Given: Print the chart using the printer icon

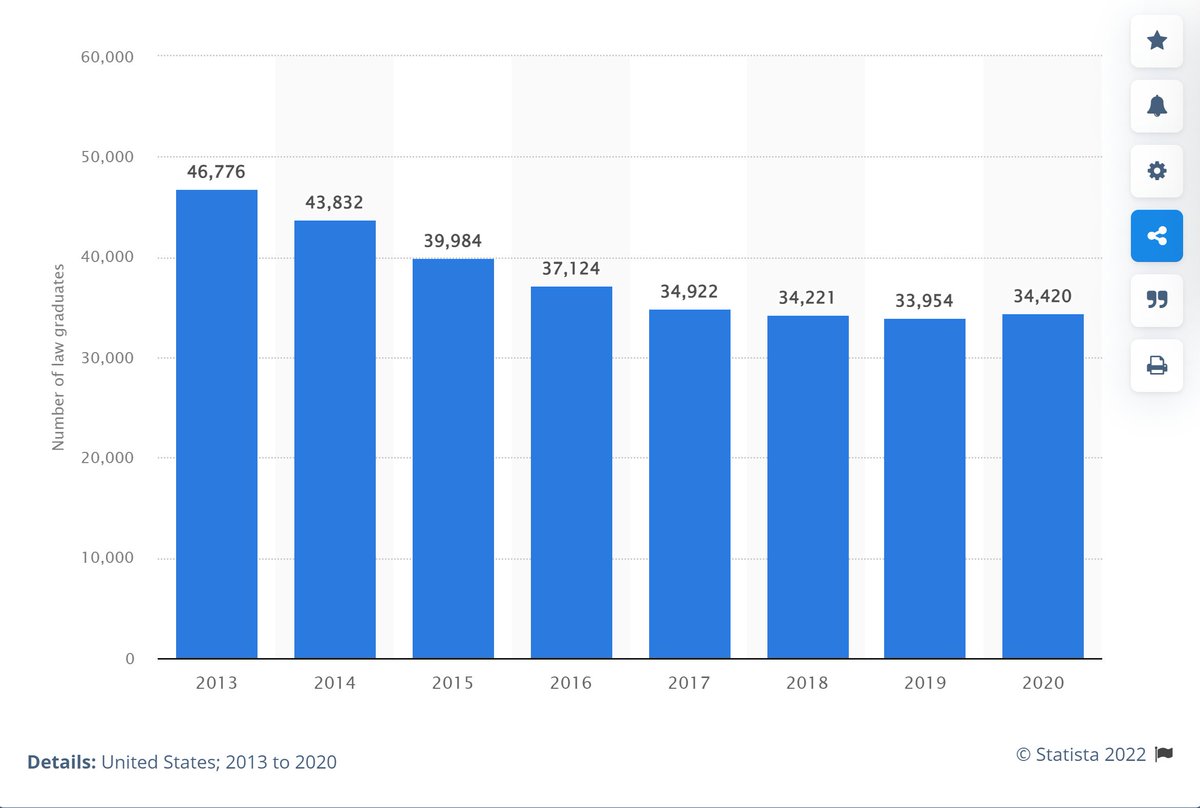Looking at the screenshot, I should point(1156,365).
